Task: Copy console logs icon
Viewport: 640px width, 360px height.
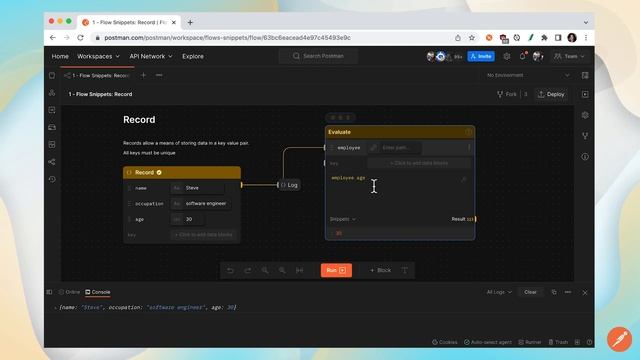Action: (554, 292)
